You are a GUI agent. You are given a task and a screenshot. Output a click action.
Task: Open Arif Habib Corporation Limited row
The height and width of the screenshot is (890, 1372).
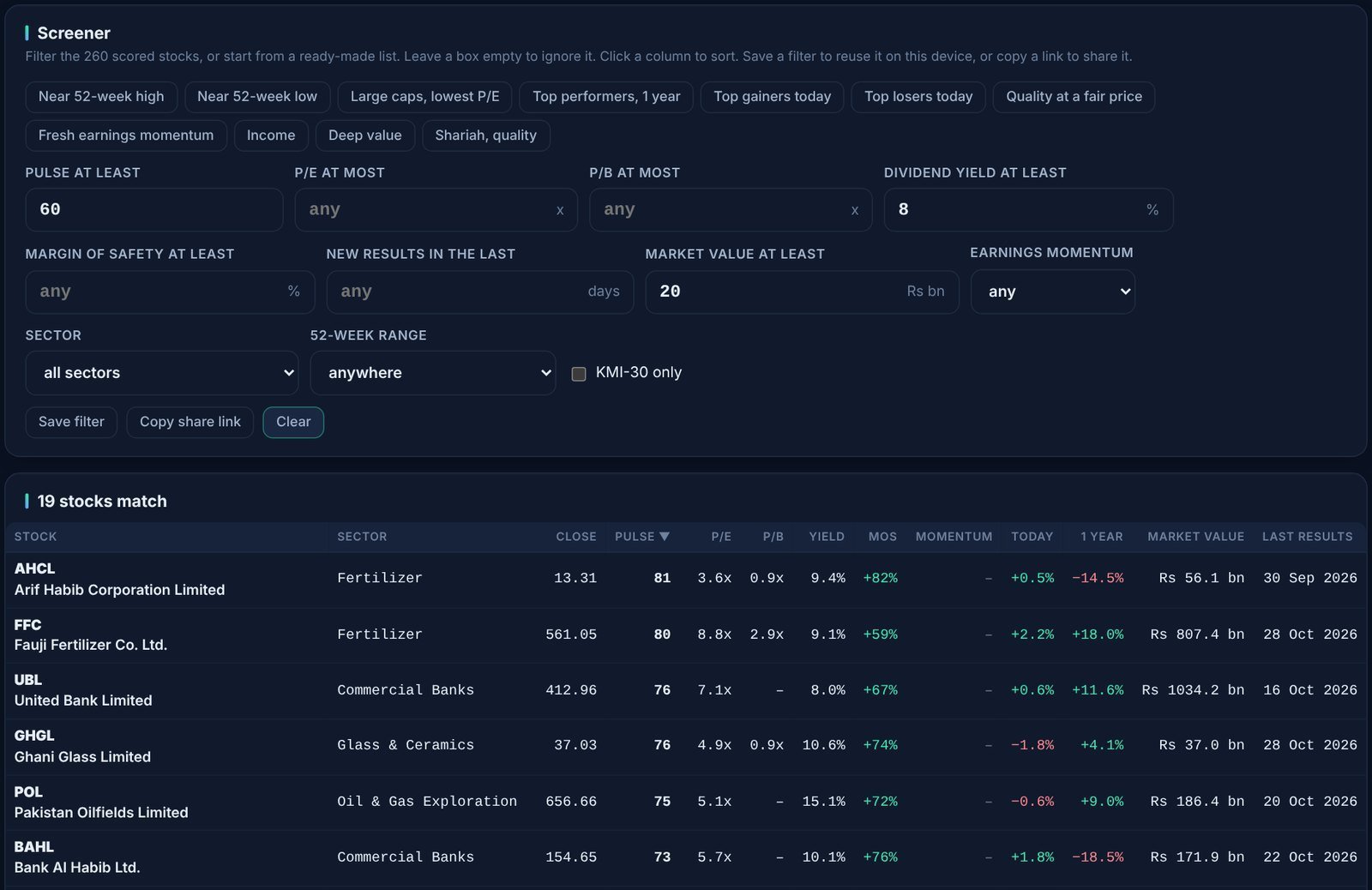click(x=686, y=580)
